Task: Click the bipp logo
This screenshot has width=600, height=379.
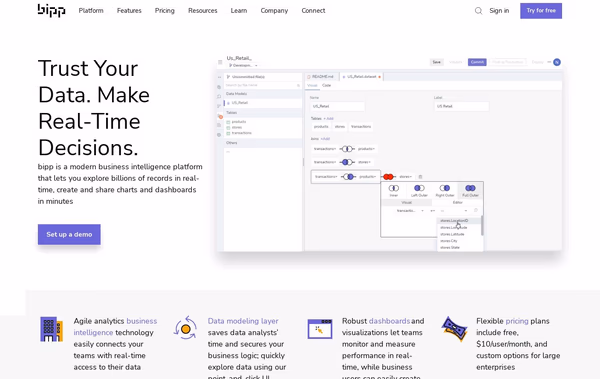Action: click(x=51, y=10)
